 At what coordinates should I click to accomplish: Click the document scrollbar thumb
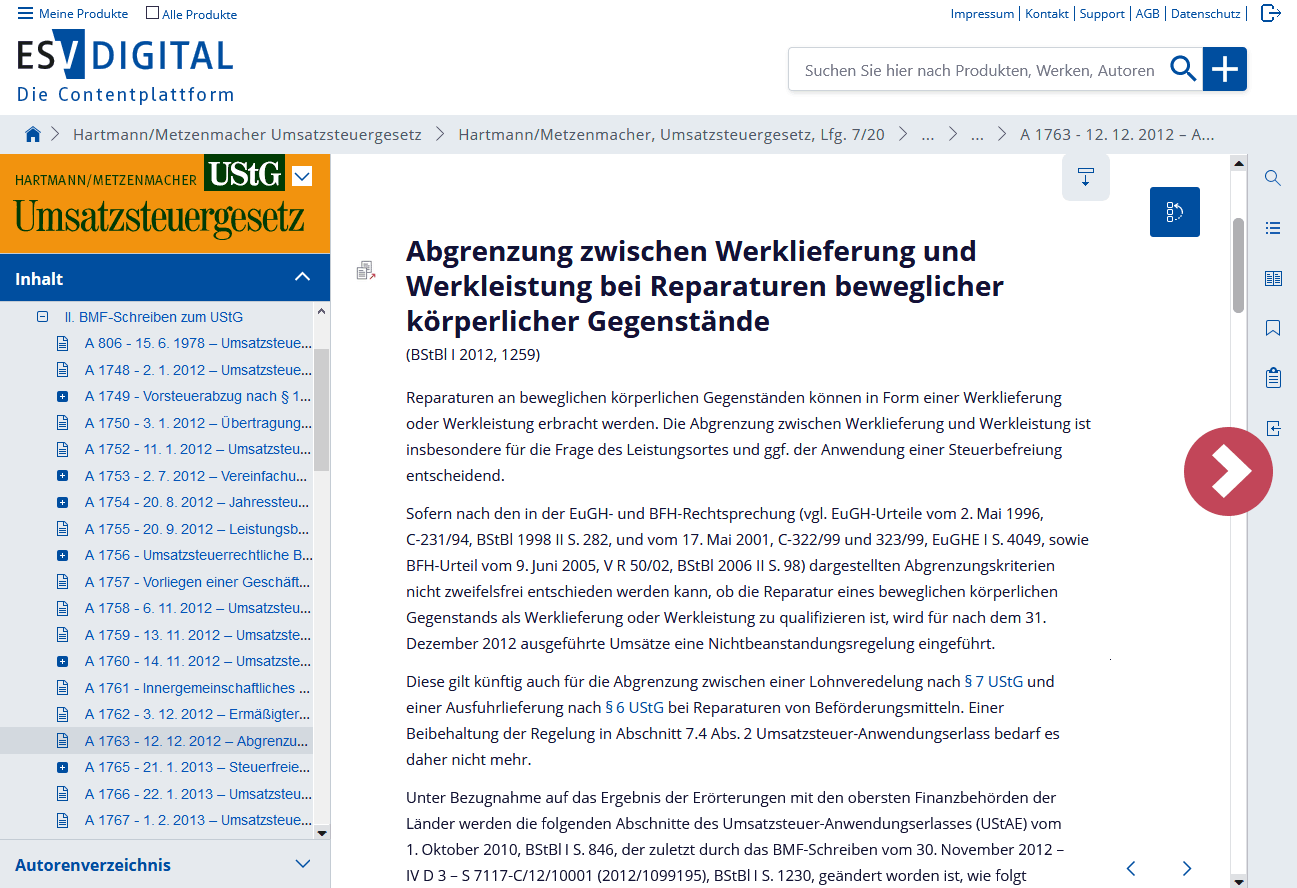(x=1239, y=265)
